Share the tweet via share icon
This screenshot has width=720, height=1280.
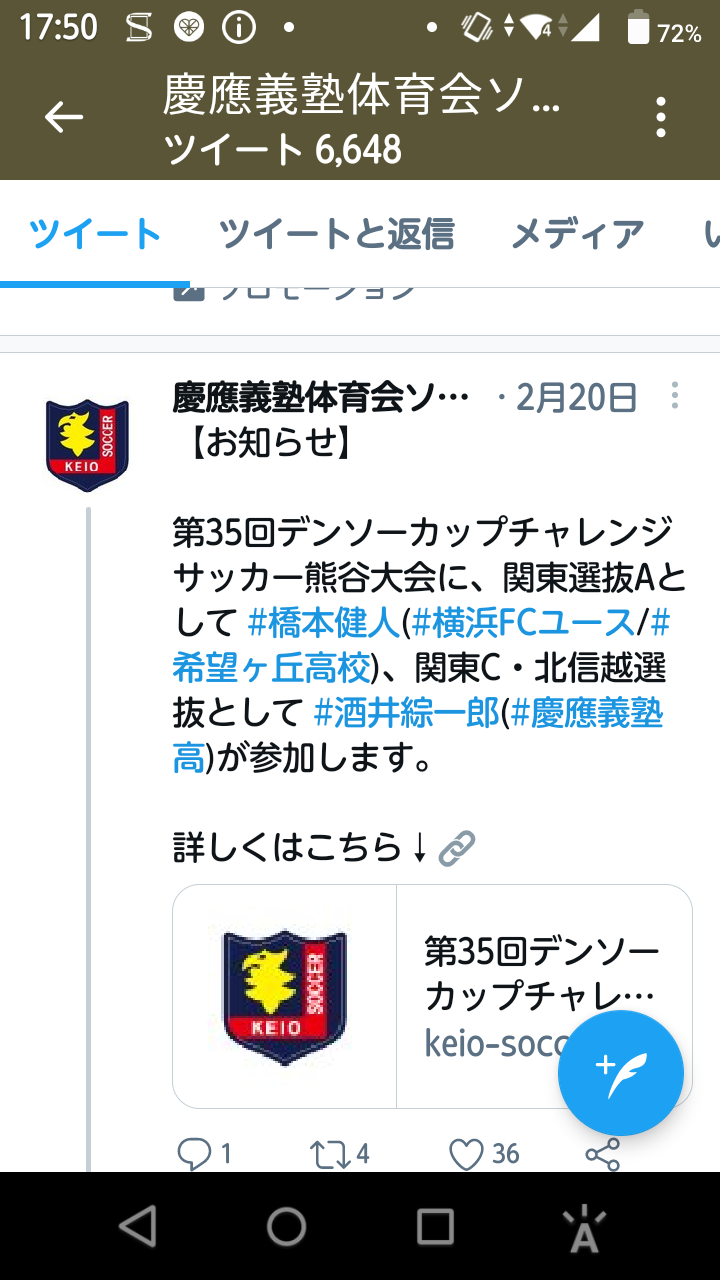pyautogui.click(x=602, y=1154)
